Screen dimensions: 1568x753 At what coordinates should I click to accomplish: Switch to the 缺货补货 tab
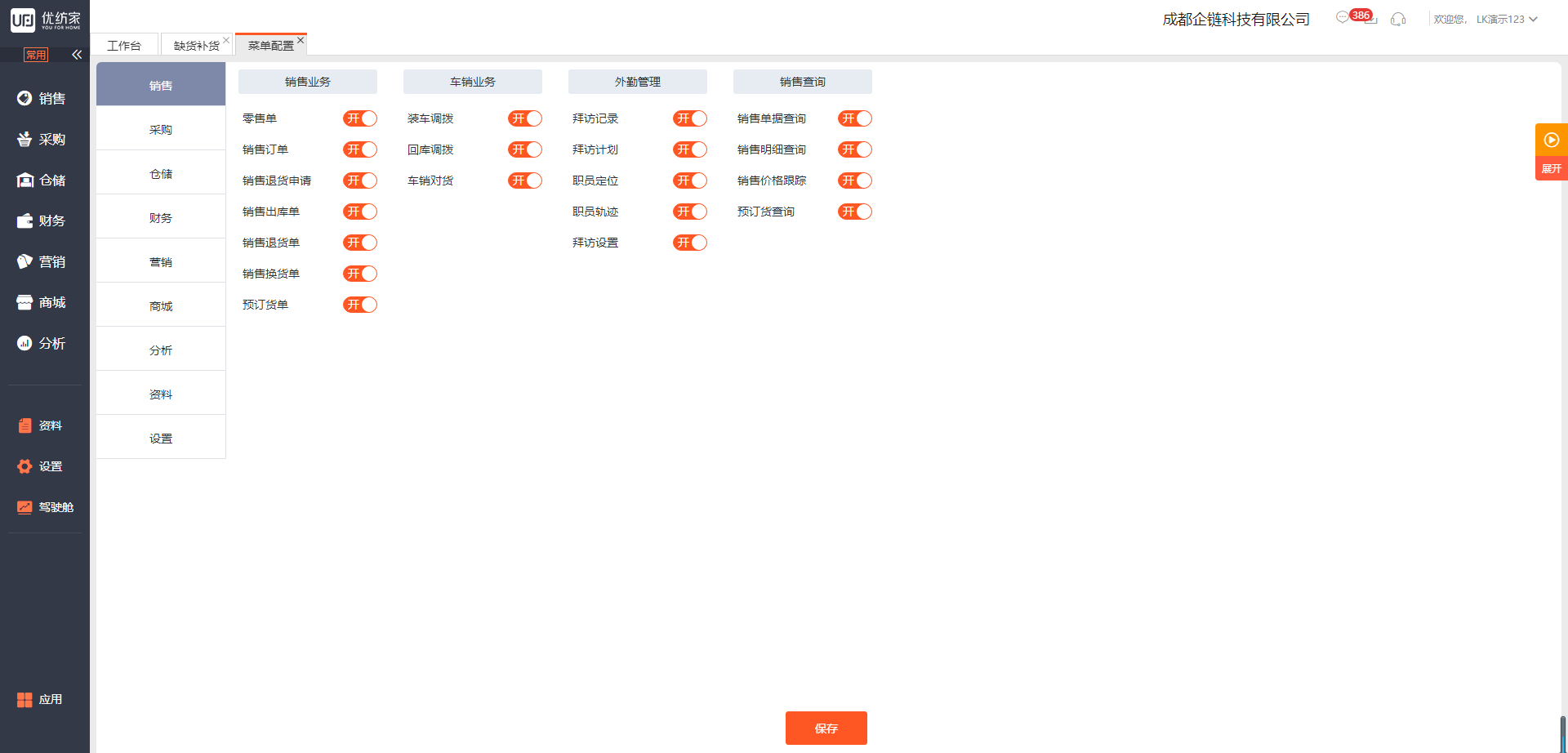pyautogui.click(x=196, y=46)
